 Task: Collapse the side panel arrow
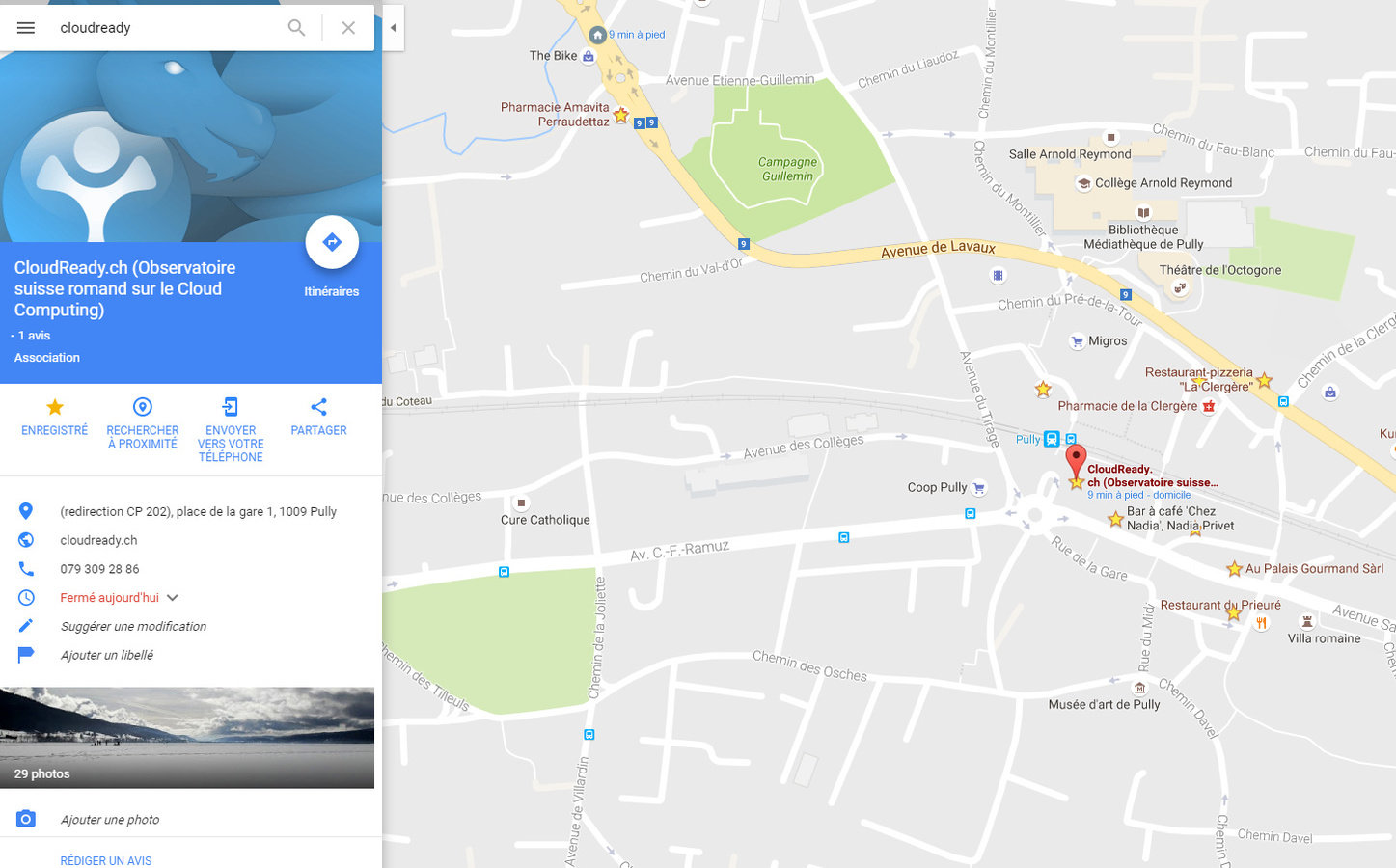click(x=393, y=28)
